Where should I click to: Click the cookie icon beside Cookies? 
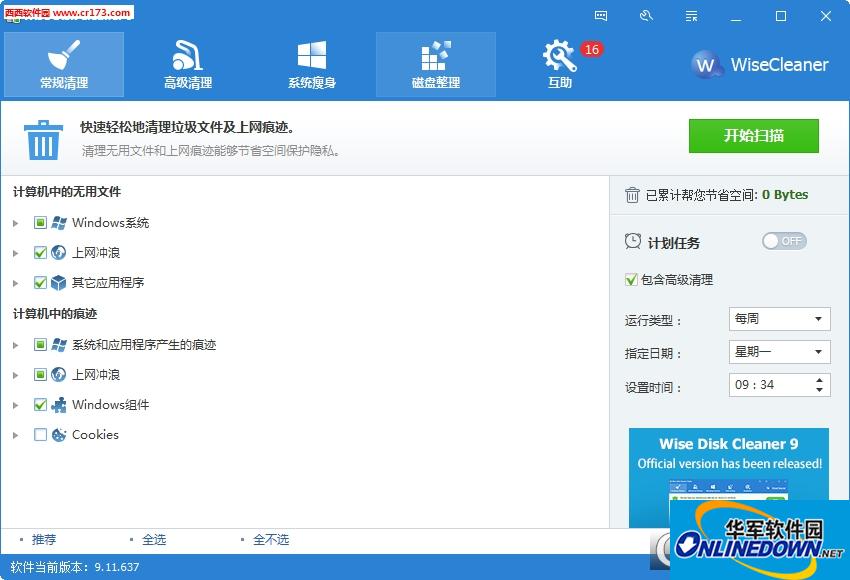(x=59, y=435)
